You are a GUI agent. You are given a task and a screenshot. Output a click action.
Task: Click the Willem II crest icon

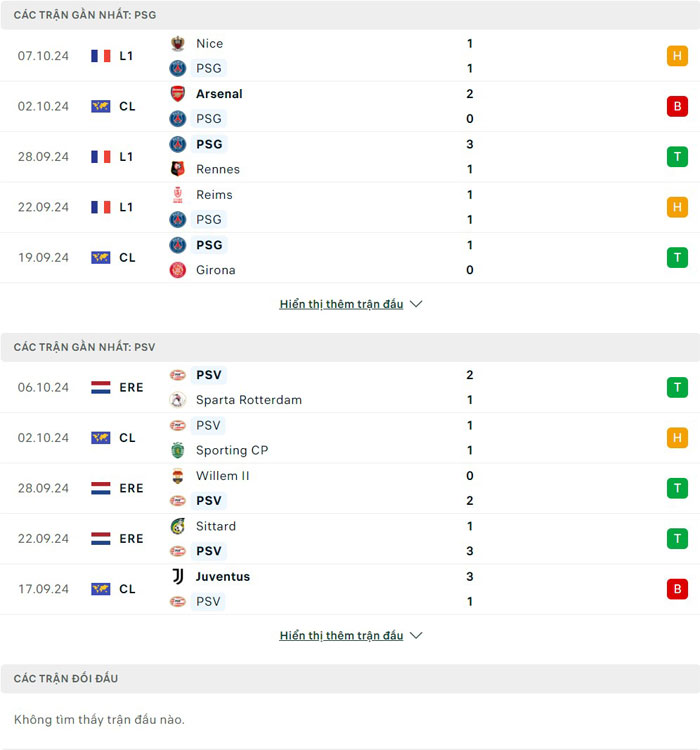pyautogui.click(x=178, y=476)
